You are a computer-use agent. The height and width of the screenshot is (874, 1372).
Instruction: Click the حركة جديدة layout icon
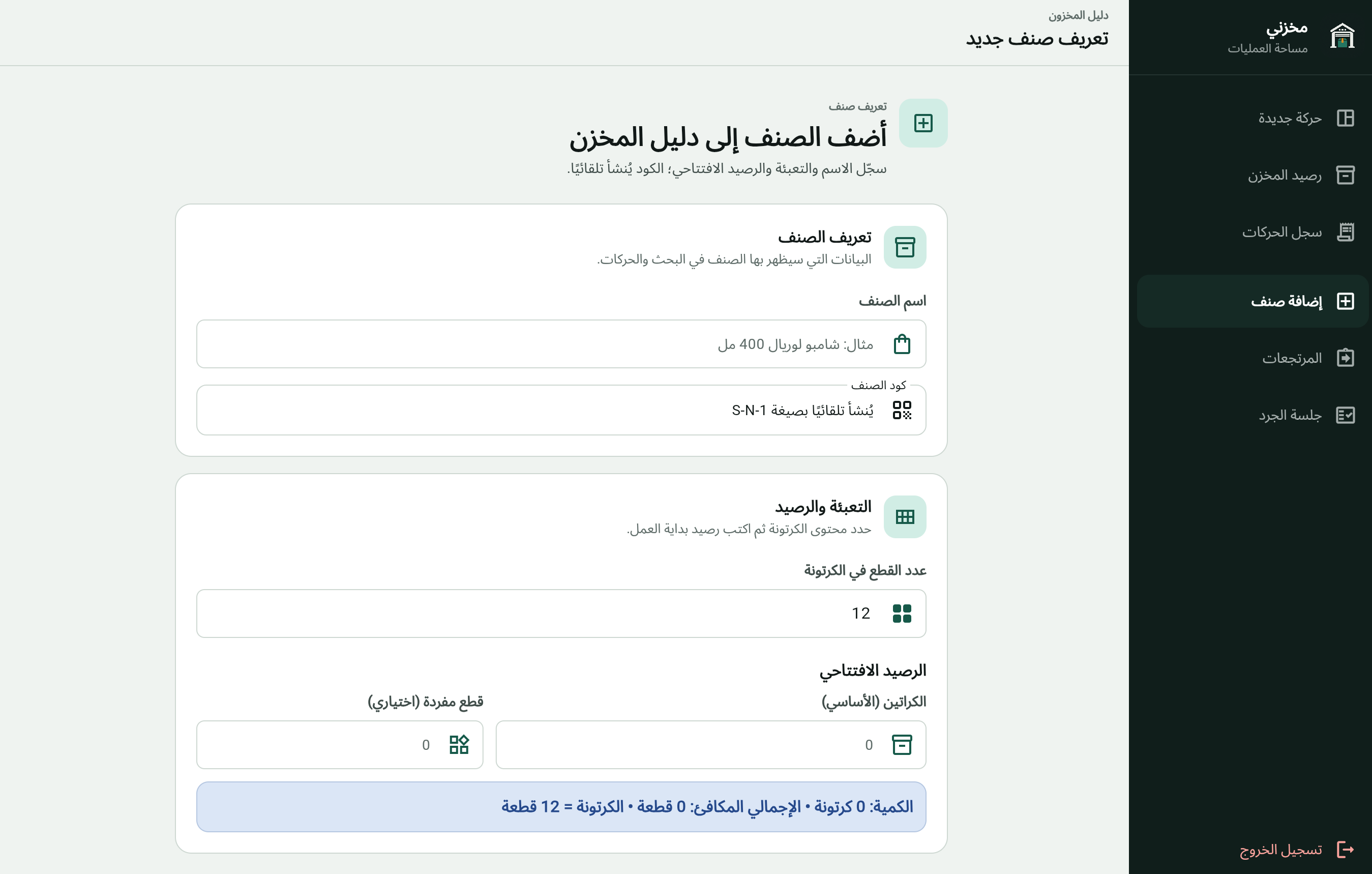tap(1345, 118)
